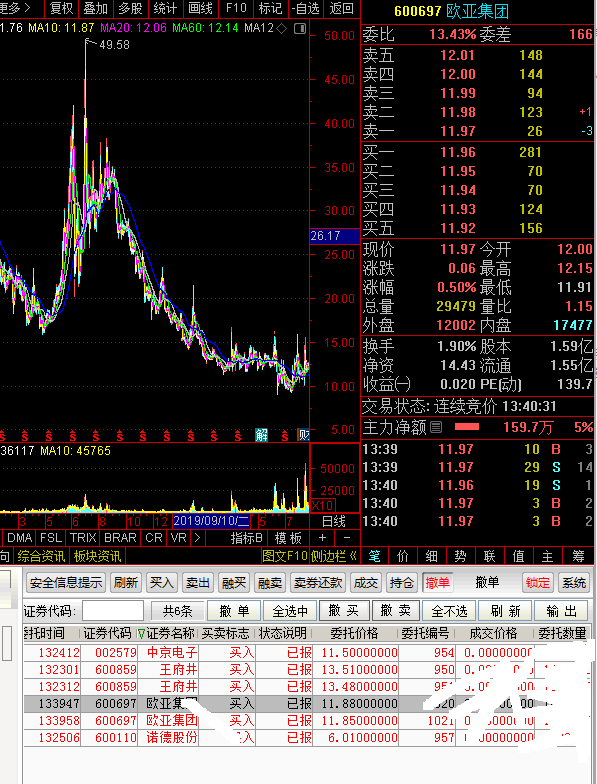Screen dimensions: 597x784
Task: Switch to the DMA indicator
Action: tap(20, 538)
